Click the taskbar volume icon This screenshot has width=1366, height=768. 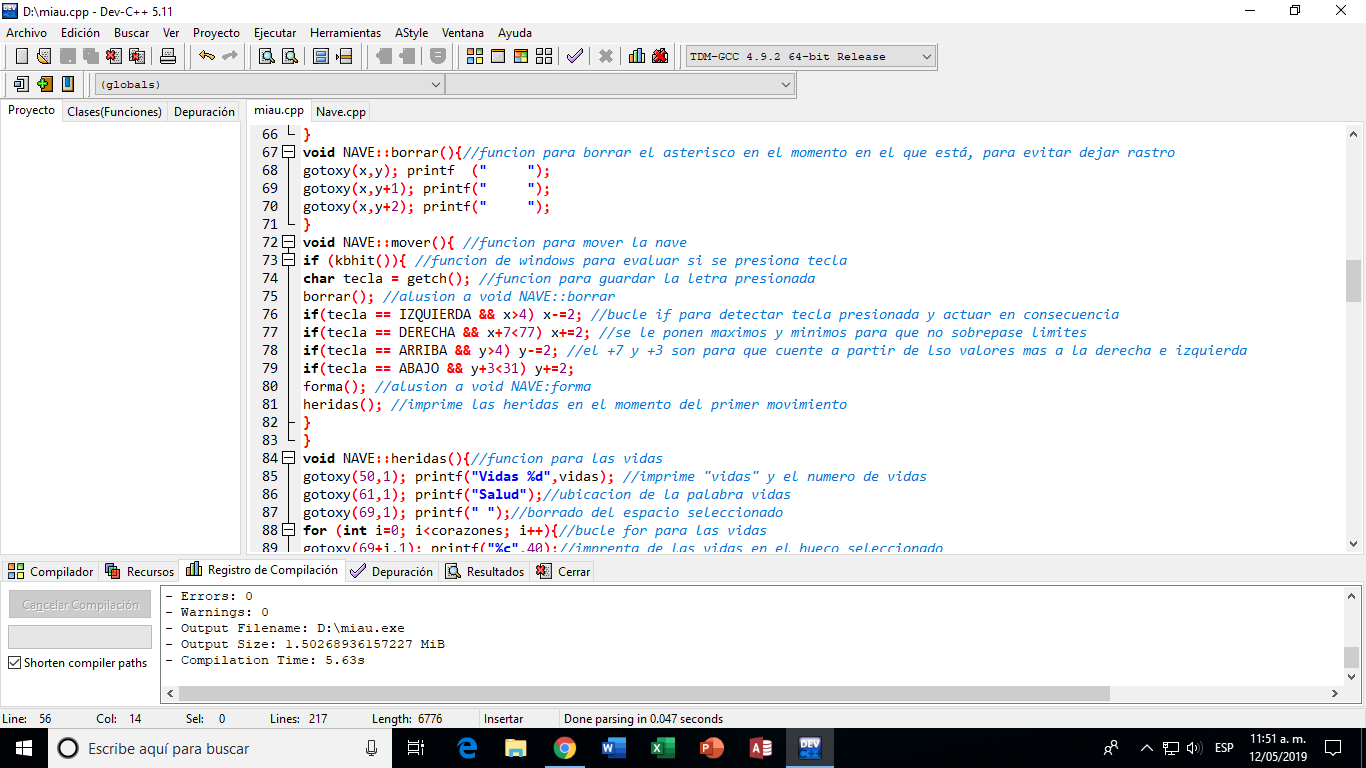(x=1194, y=748)
